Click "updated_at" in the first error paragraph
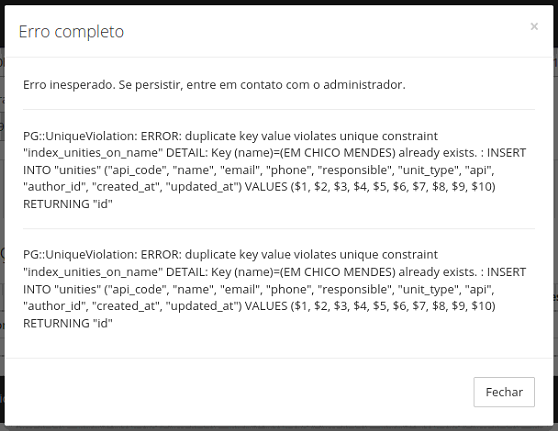Viewport: 558px width, 431px height. coord(202,187)
